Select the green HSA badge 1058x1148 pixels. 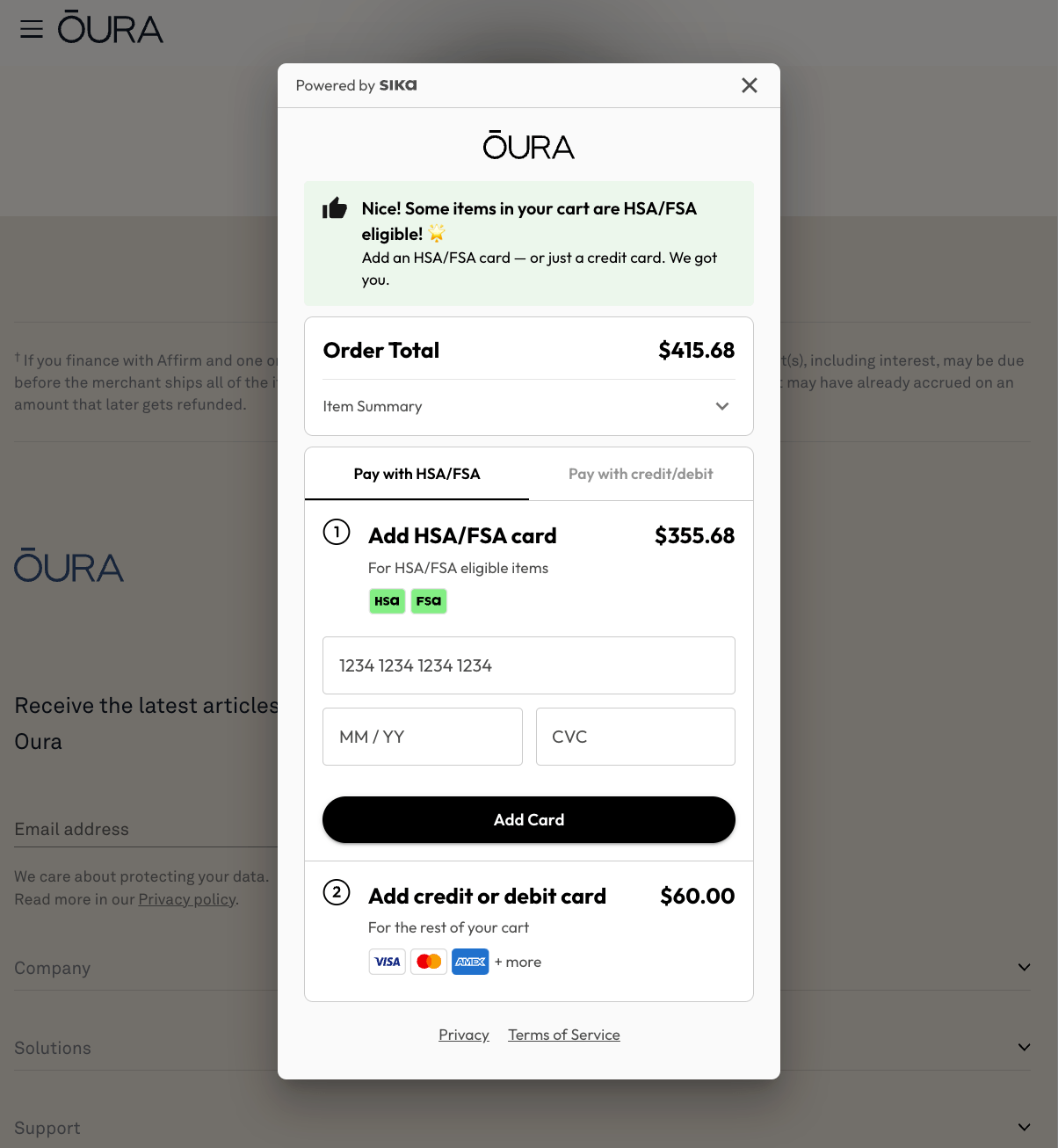(x=387, y=601)
